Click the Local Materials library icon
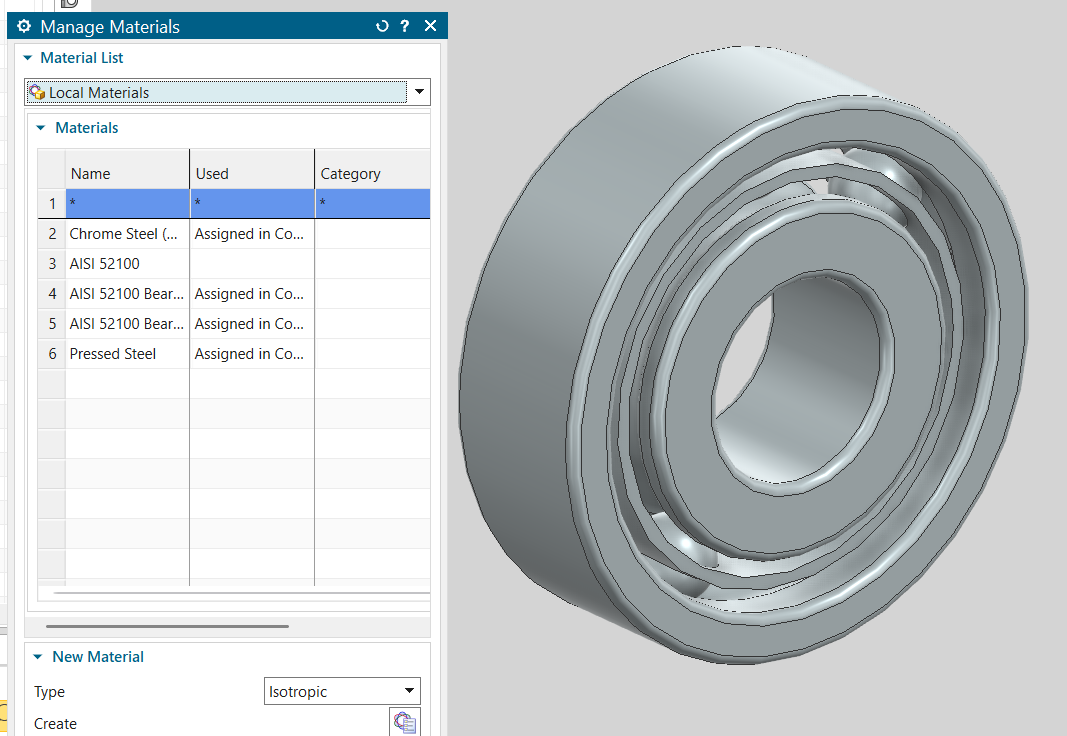The width and height of the screenshot is (1067, 736). tap(37, 93)
